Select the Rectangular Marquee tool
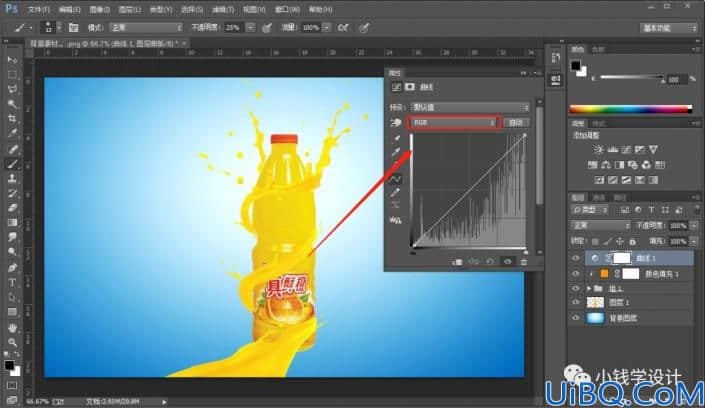Viewport: 705px width, 408px height. 12,75
